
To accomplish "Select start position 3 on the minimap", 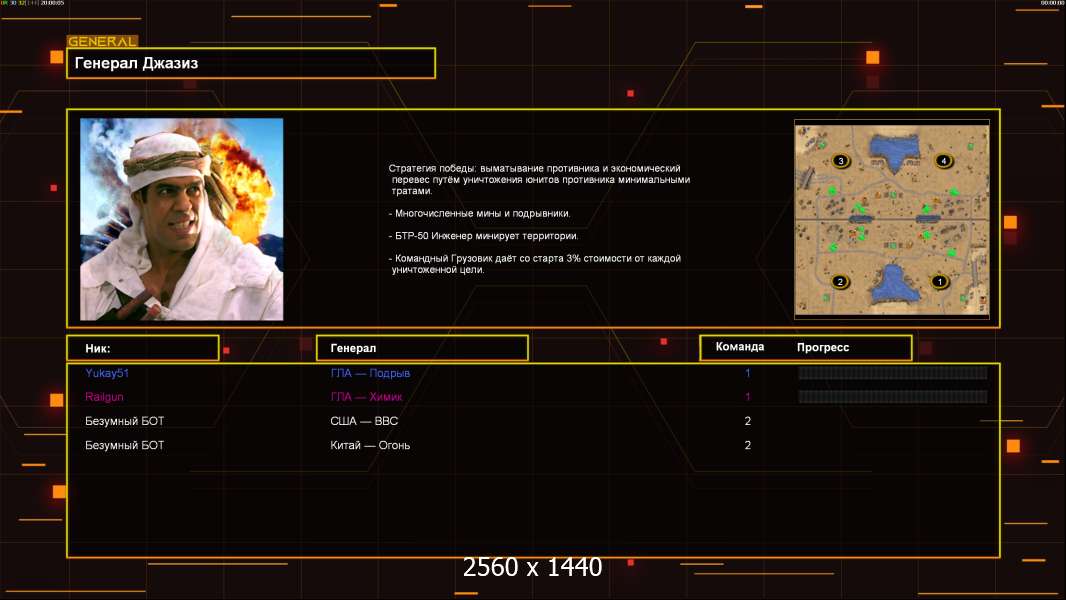I will [840, 160].
